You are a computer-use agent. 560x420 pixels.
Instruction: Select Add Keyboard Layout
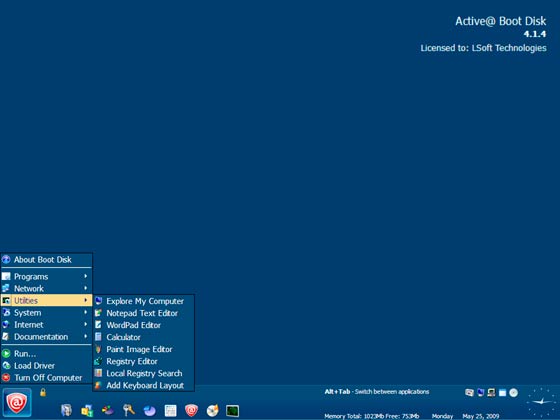[144, 385]
